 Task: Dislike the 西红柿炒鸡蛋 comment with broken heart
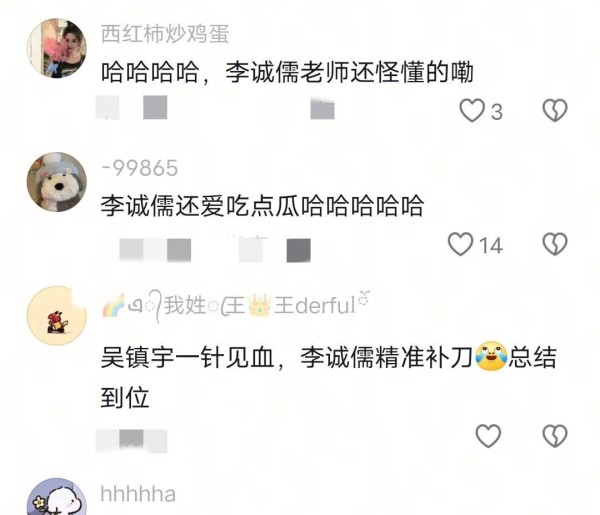tap(555, 110)
